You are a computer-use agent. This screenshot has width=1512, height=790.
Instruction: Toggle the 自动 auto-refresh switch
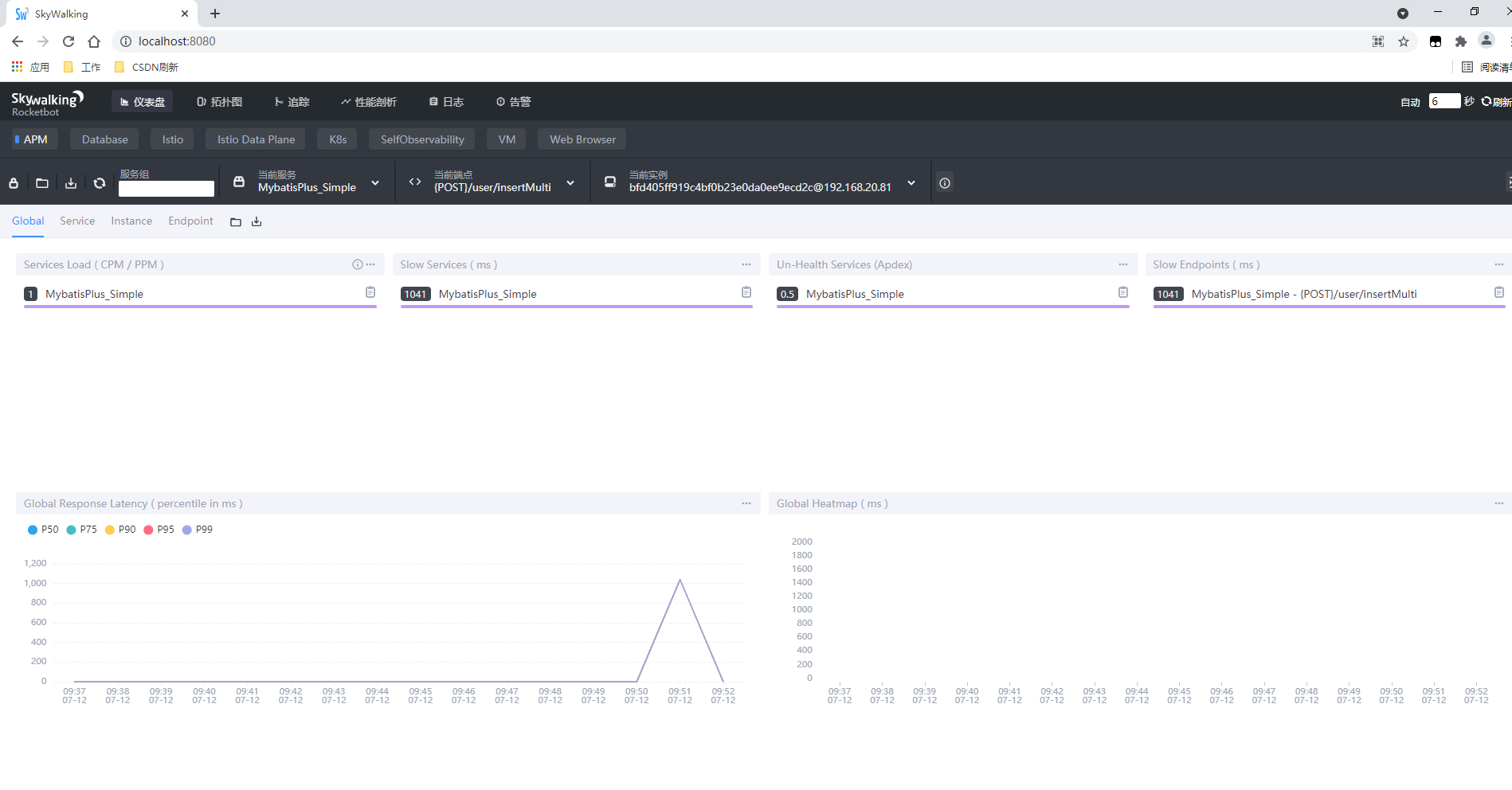coord(1410,102)
